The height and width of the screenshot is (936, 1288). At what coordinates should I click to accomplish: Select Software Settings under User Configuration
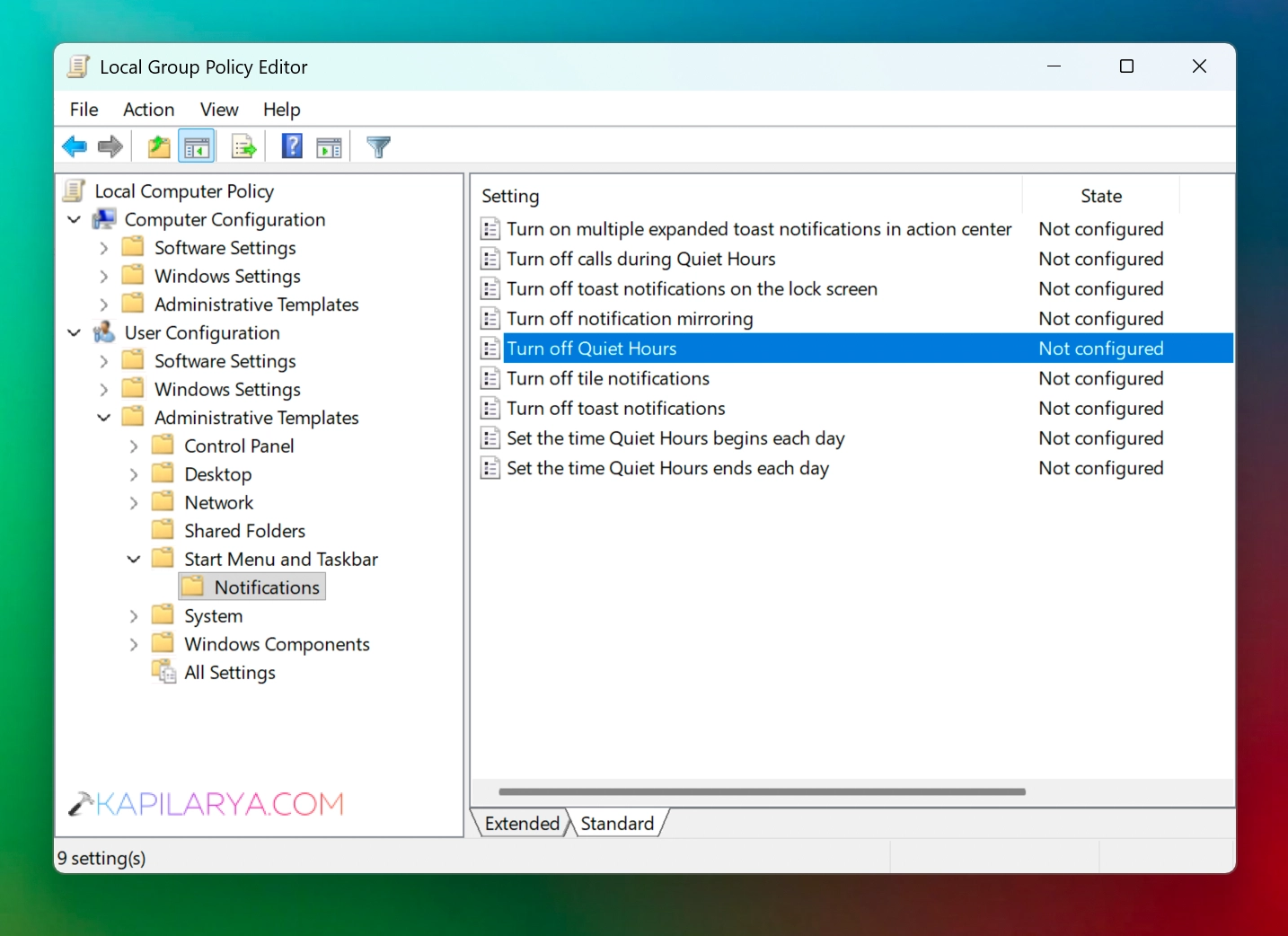pyautogui.click(x=225, y=361)
